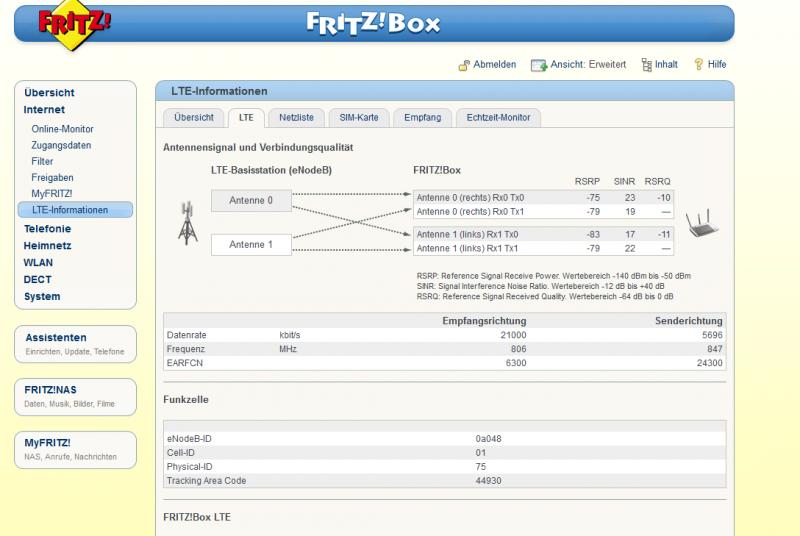Click row Antenne 1 (links) Rx1 Tx1
Image resolution: width=800 pixels, height=536 pixels.
(x=543, y=248)
